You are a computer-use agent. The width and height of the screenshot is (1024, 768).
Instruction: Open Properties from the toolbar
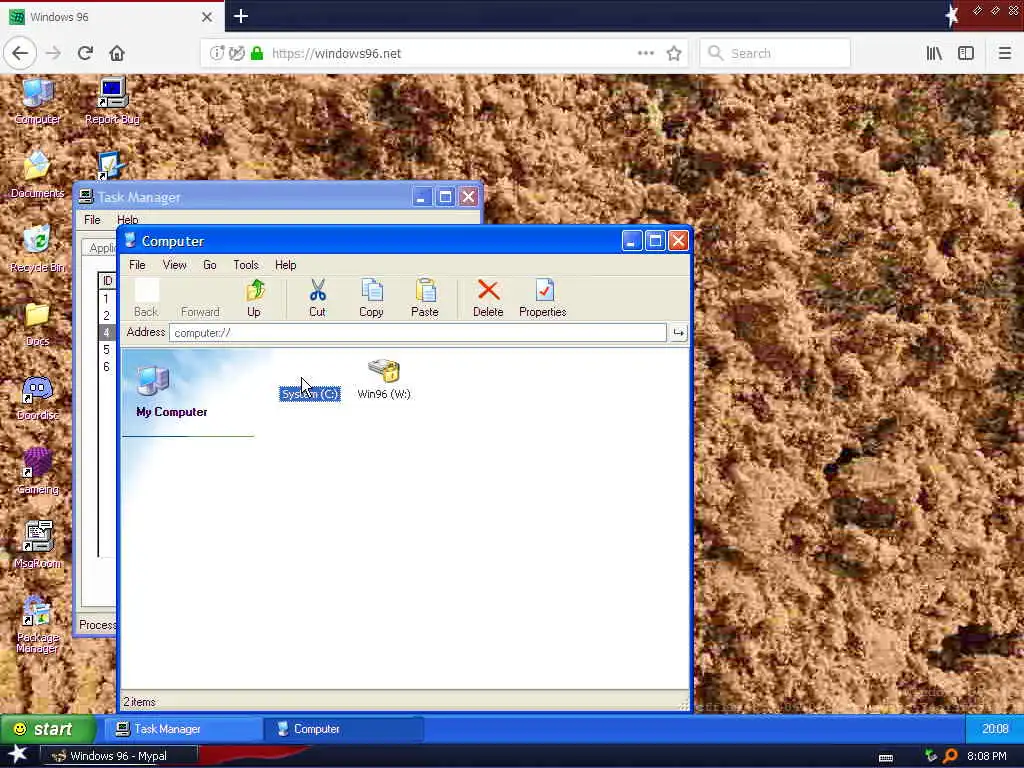pyautogui.click(x=543, y=298)
